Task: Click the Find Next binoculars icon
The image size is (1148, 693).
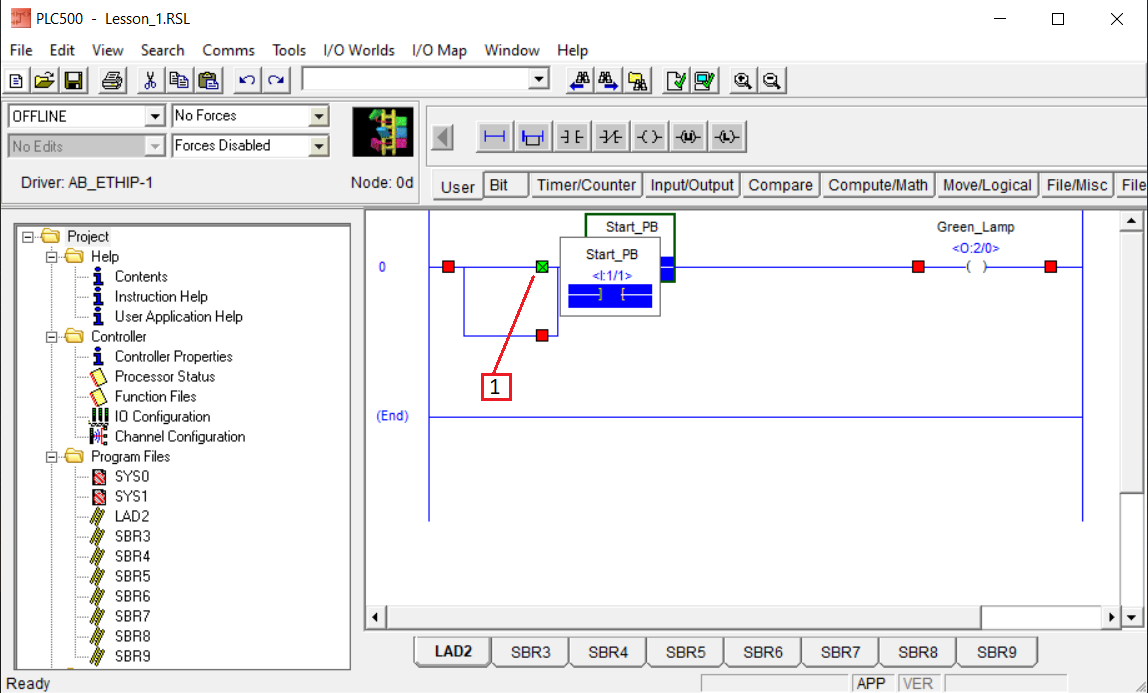Action: click(608, 80)
